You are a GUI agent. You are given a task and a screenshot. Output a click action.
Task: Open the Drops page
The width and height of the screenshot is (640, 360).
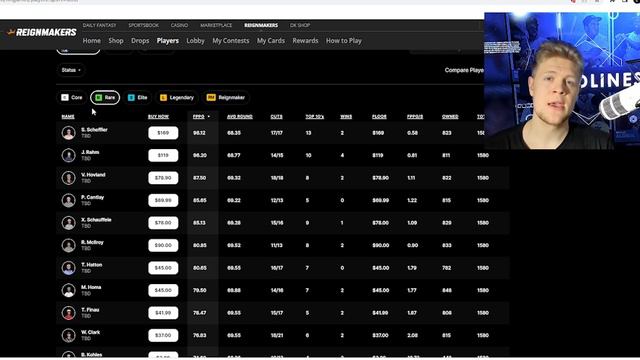(x=140, y=41)
